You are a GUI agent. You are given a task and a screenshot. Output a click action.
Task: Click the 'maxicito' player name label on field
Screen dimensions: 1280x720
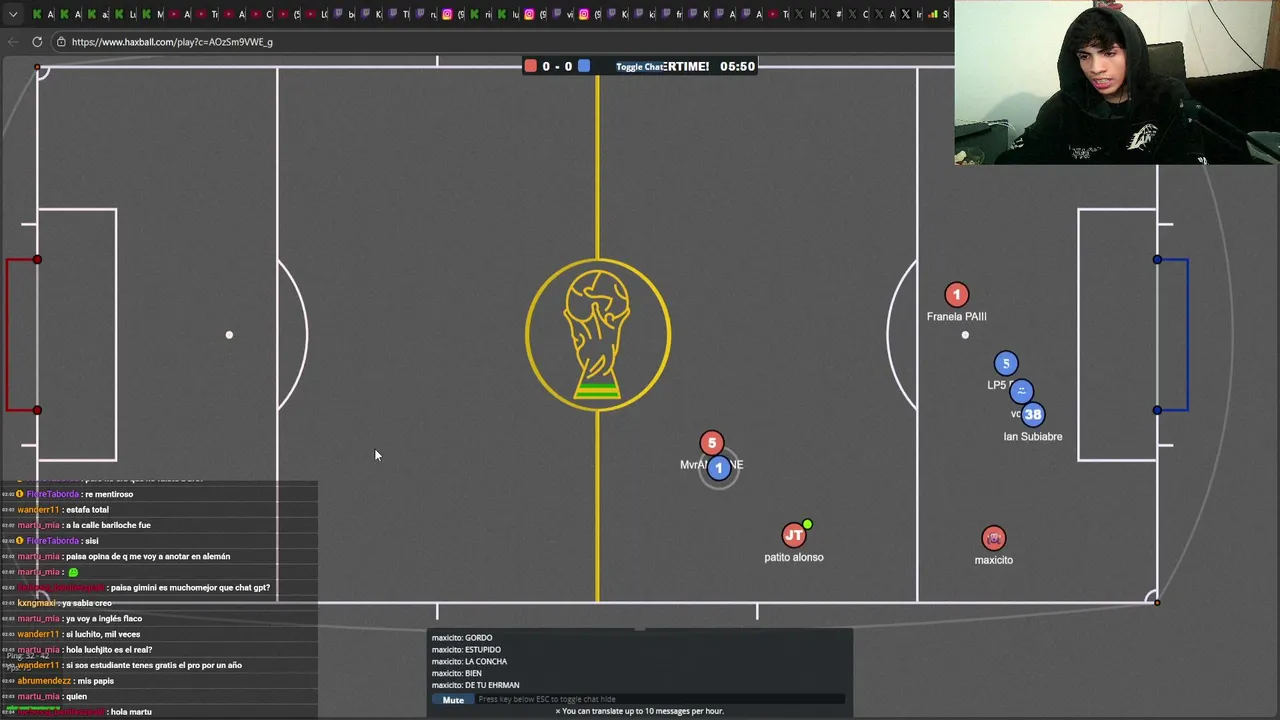pos(994,560)
